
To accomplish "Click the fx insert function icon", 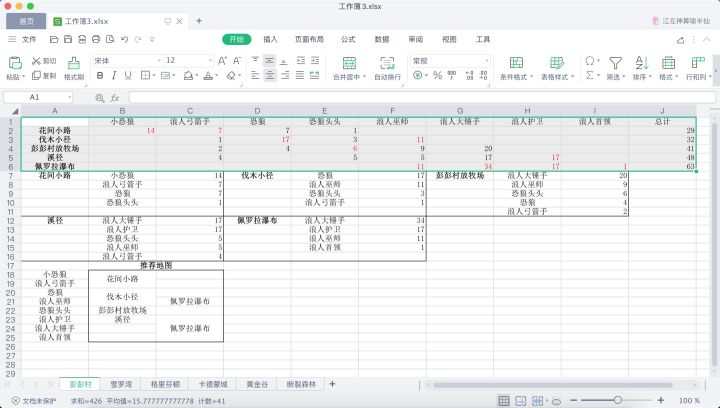I will click(x=114, y=97).
